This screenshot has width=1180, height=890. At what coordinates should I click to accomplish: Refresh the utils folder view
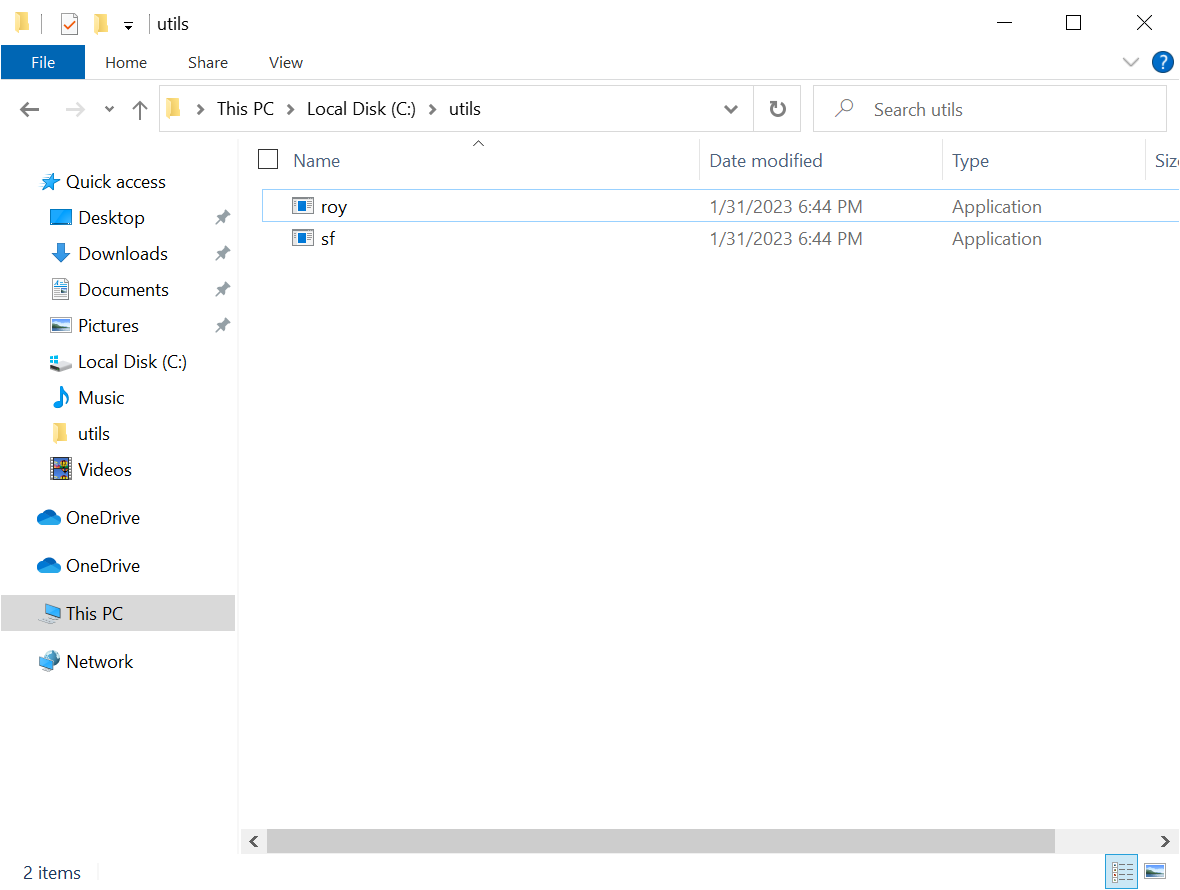(x=777, y=110)
